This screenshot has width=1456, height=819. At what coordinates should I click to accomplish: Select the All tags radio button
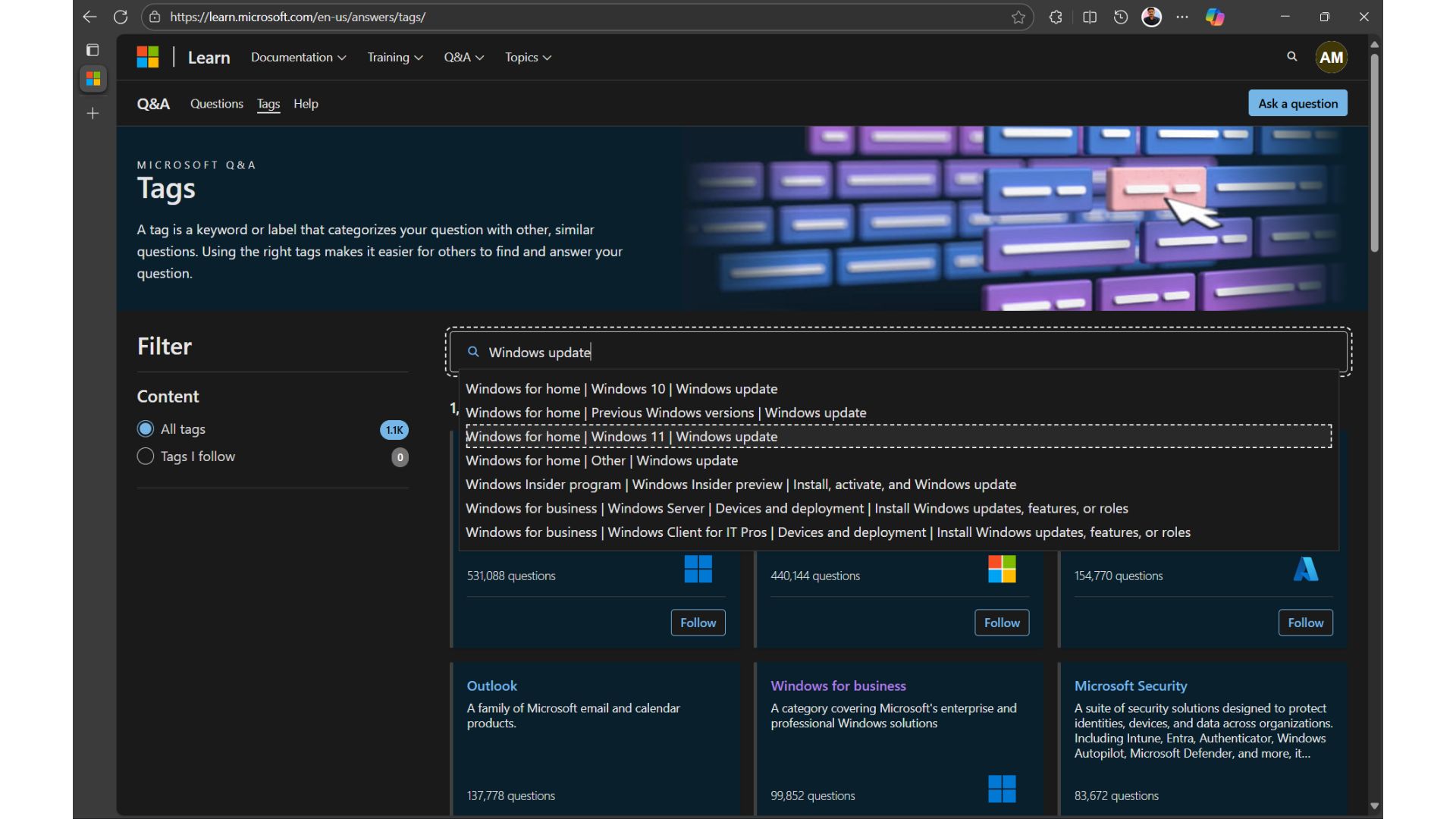(x=146, y=429)
